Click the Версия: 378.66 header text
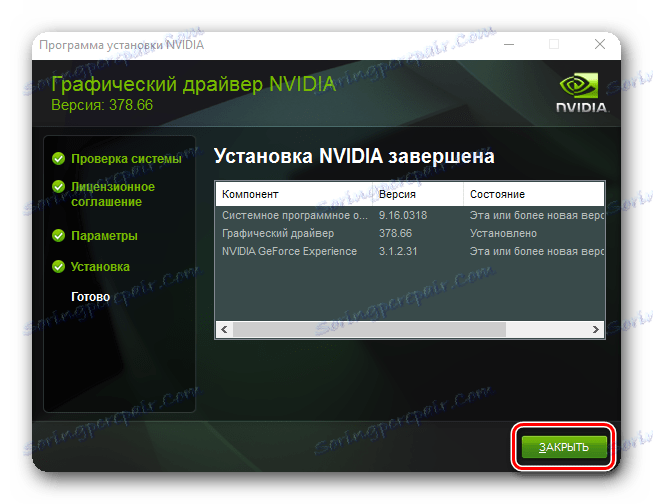Image resolution: width=653 pixels, height=504 pixels. tap(102, 105)
